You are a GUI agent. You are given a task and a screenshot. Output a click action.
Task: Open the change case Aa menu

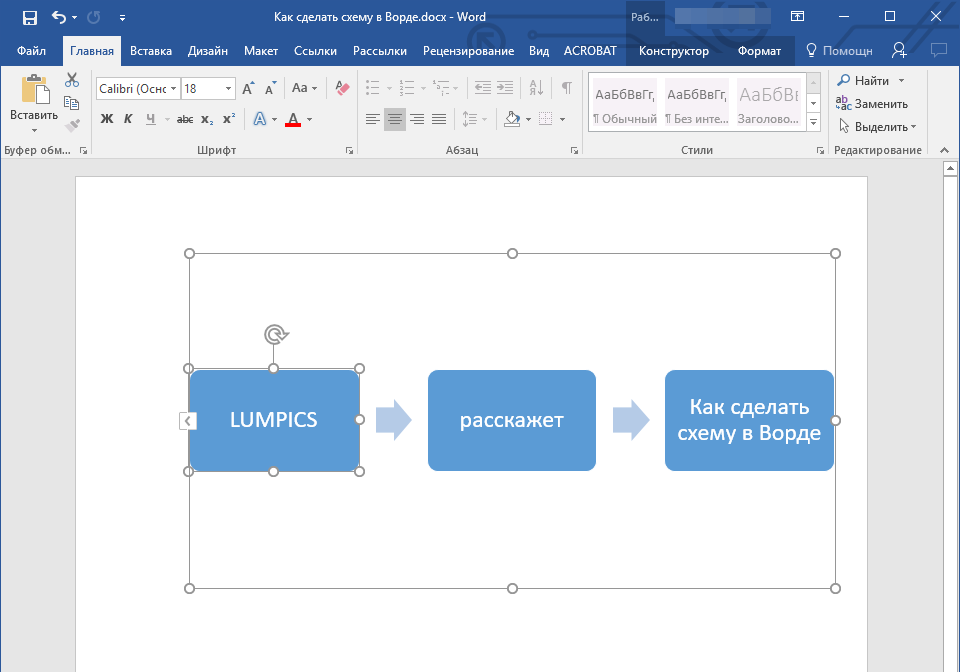[x=304, y=88]
